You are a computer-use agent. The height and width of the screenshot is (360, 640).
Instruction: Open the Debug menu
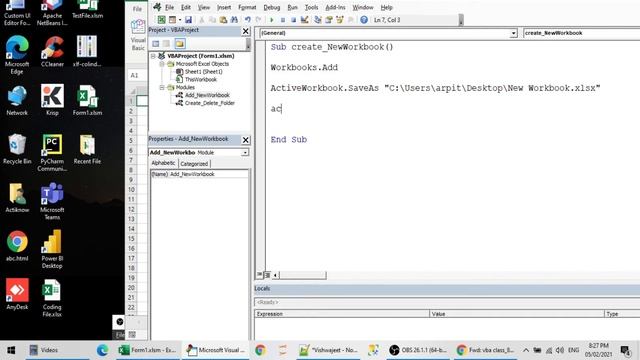coord(271,7)
